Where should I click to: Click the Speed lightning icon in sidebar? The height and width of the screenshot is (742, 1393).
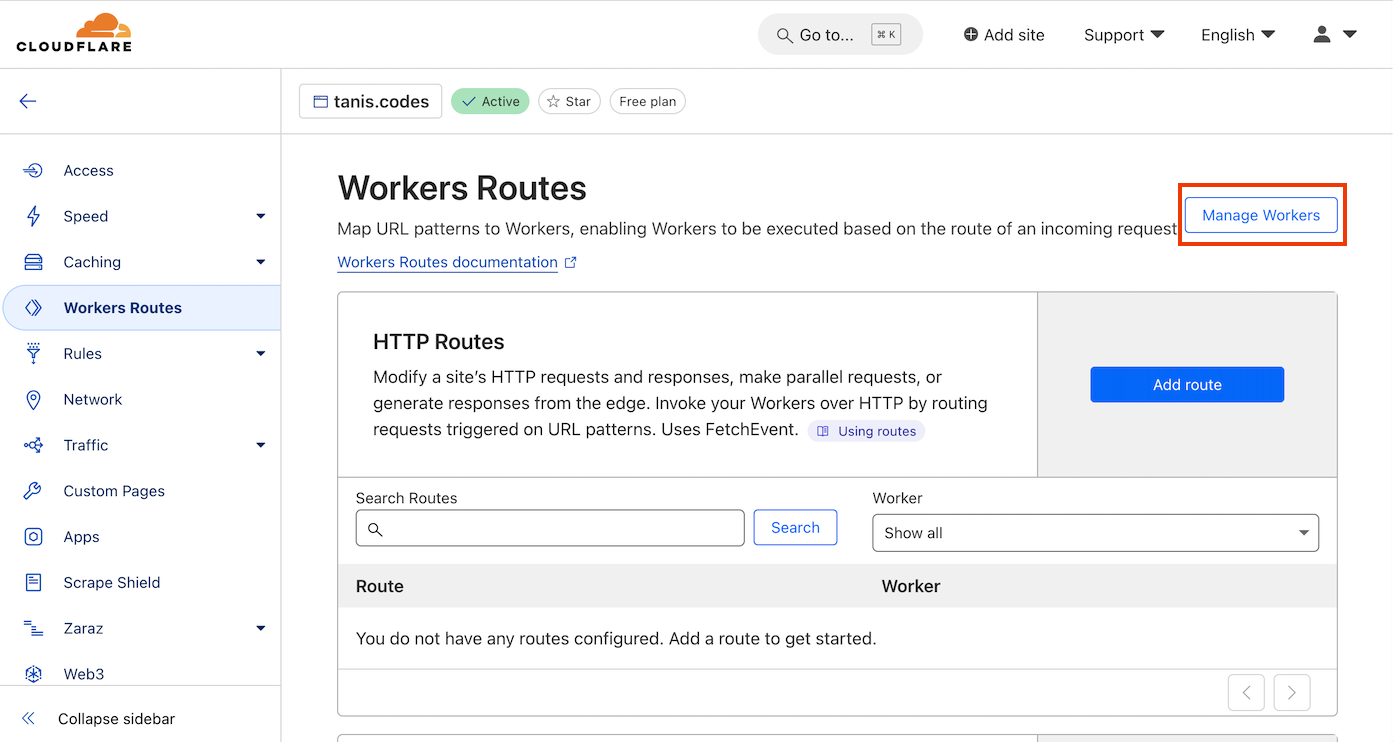pyautogui.click(x=31, y=216)
